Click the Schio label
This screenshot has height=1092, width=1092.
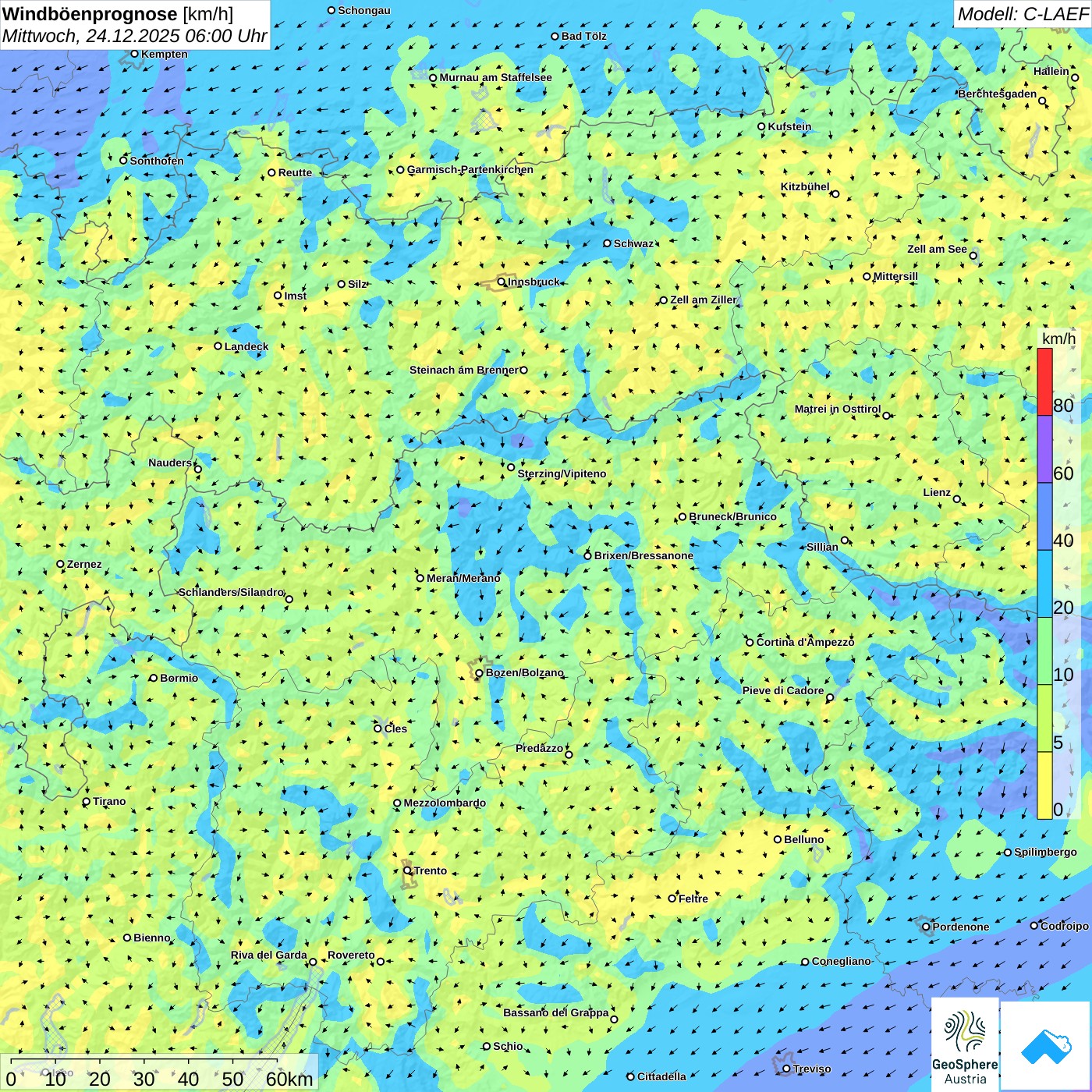[508, 1046]
